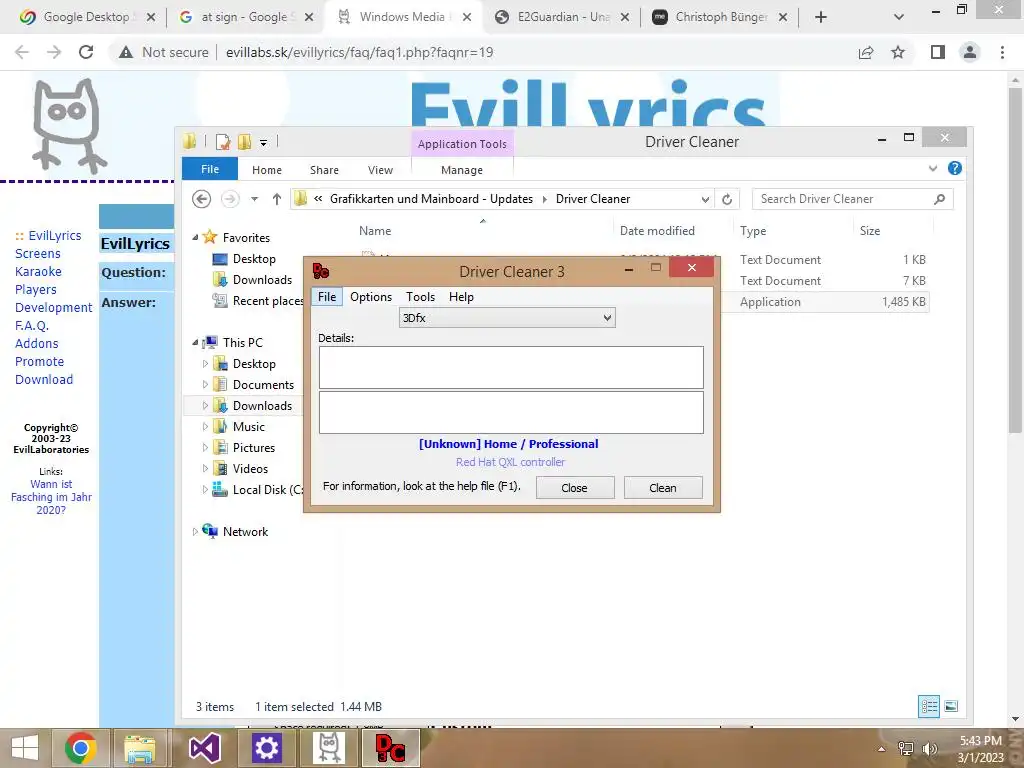
Task: Expand Documents under This PC
Action: (x=205, y=385)
